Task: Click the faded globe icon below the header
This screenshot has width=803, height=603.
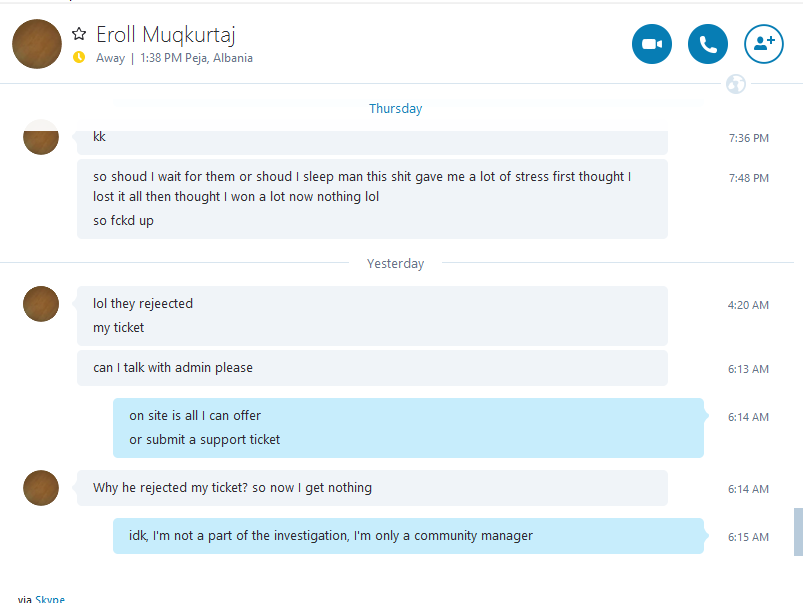Action: (736, 84)
